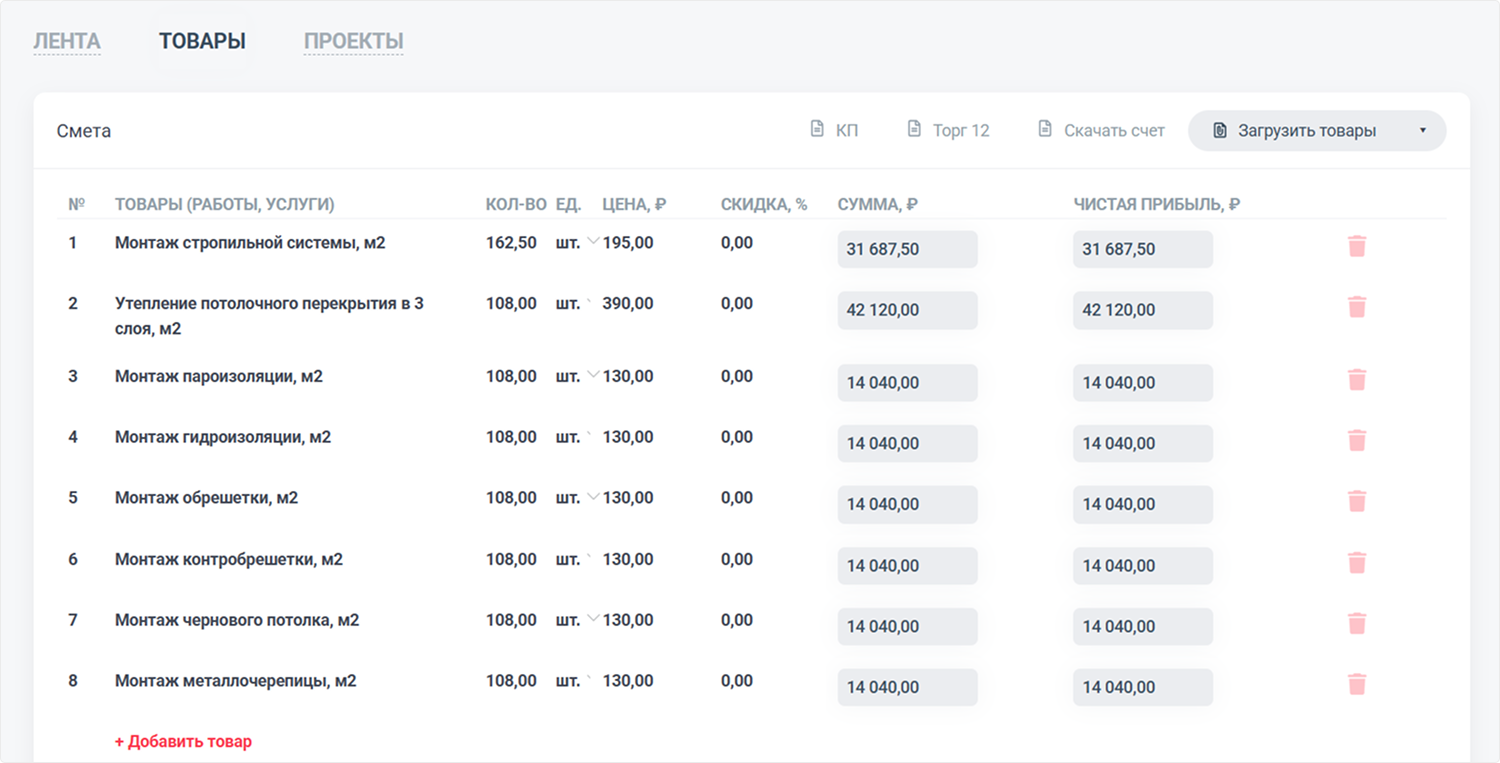Delete the Монтаж гидроизоляции row
This screenshot has width=1500, height=763.
[x=1356, y=441]
